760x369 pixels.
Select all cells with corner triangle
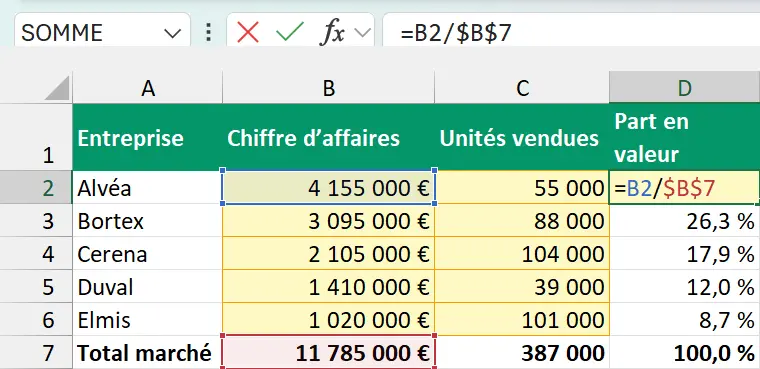pos(57,88)
